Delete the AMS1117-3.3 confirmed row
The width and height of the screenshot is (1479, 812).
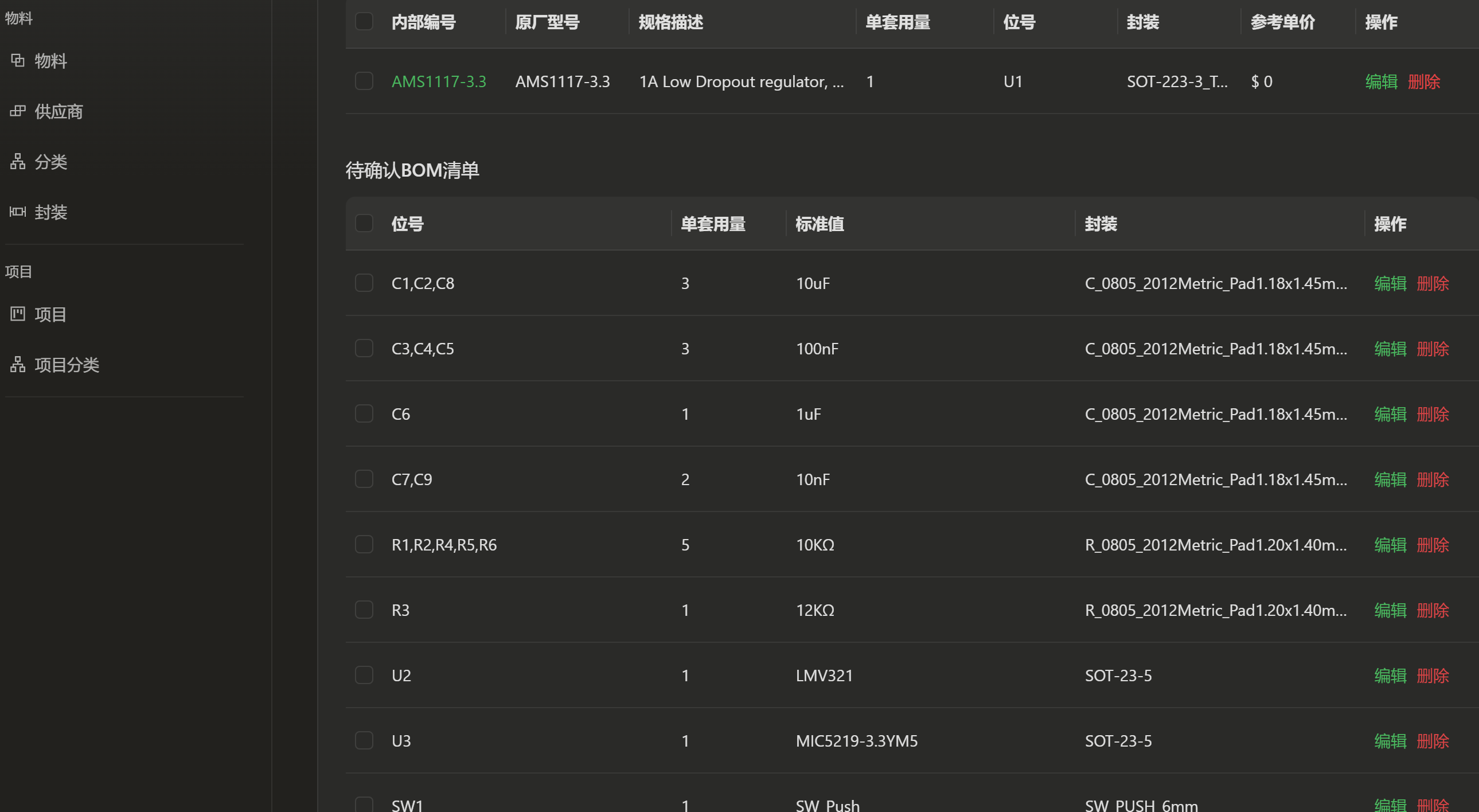(x=1424, y=81)
